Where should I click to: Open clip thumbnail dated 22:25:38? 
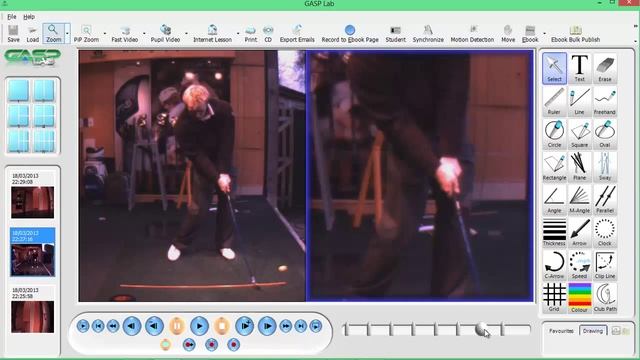[33, 317]
